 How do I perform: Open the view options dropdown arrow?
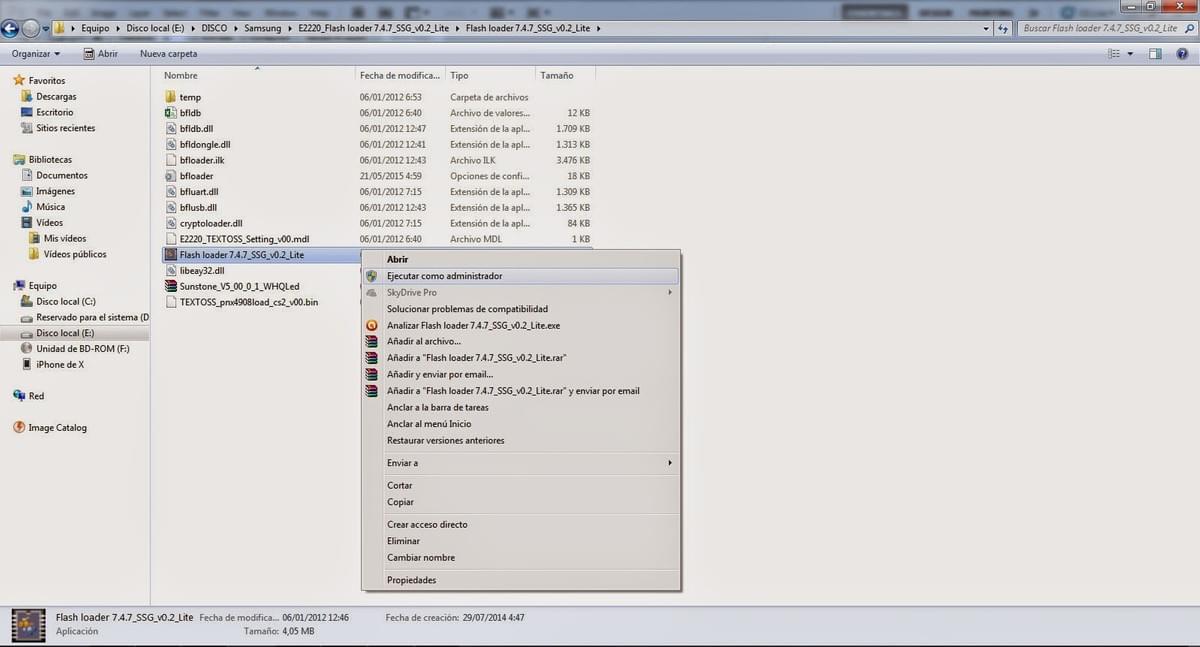click(1130, 54)
